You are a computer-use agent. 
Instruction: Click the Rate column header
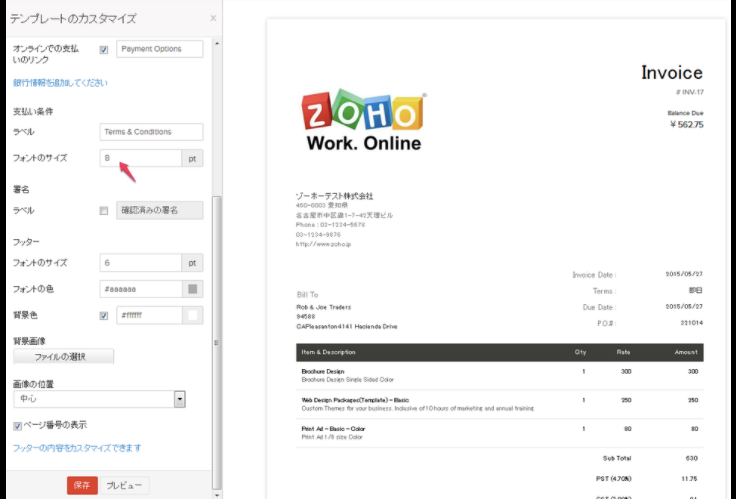(x=623, y=352)
